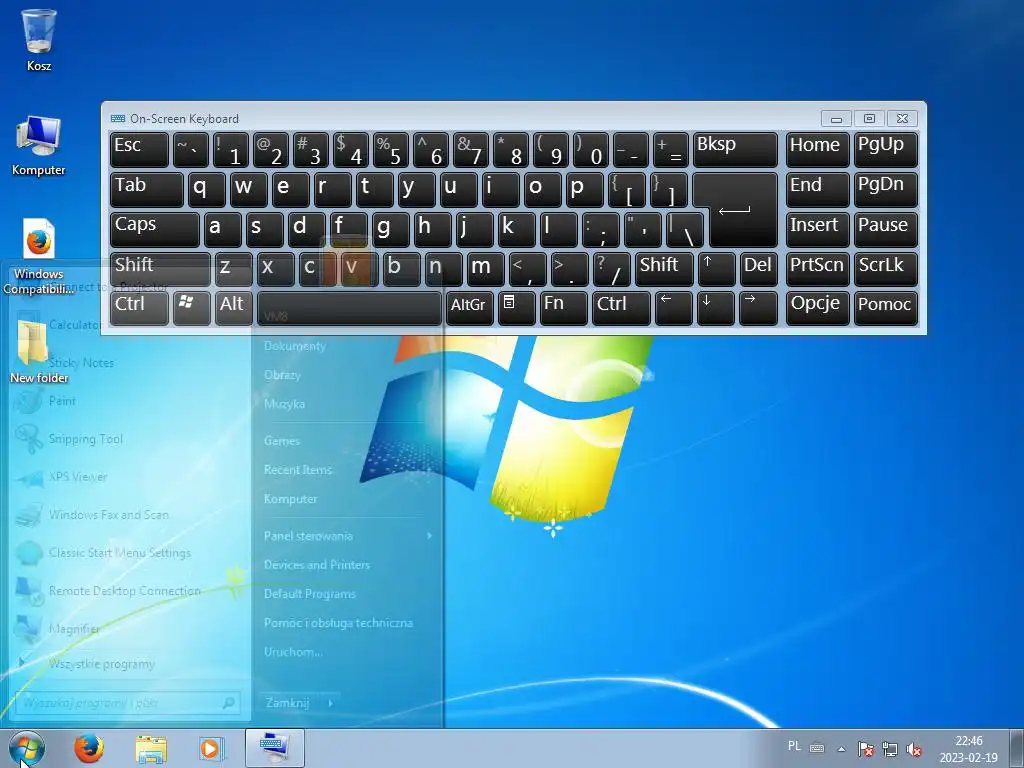This screenshot has width=1024, height=768.
Task: Toggle the right Shift key
Action: click(664, 269)
